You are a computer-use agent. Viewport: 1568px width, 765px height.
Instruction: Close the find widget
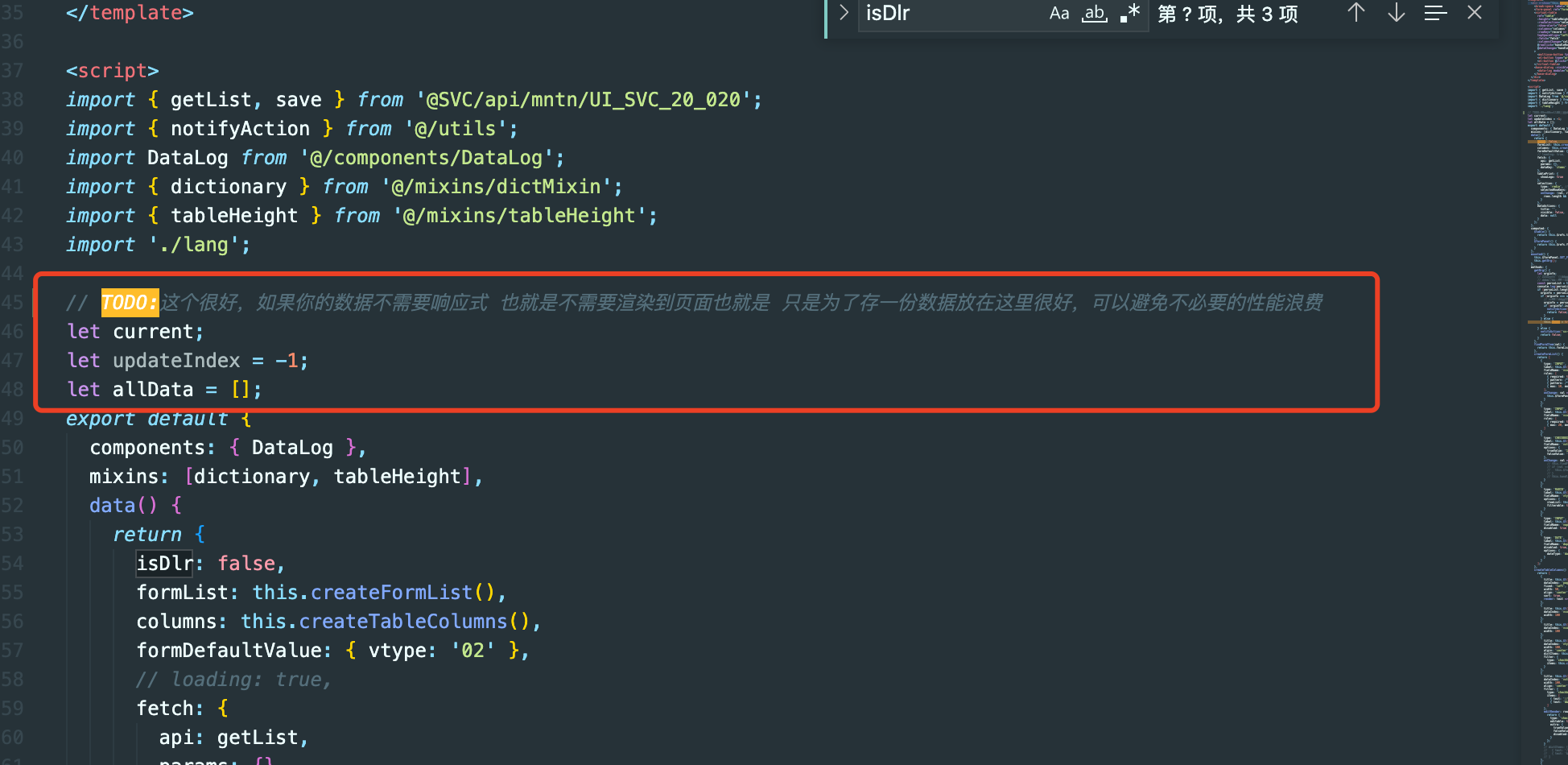tap(1475, 13)
